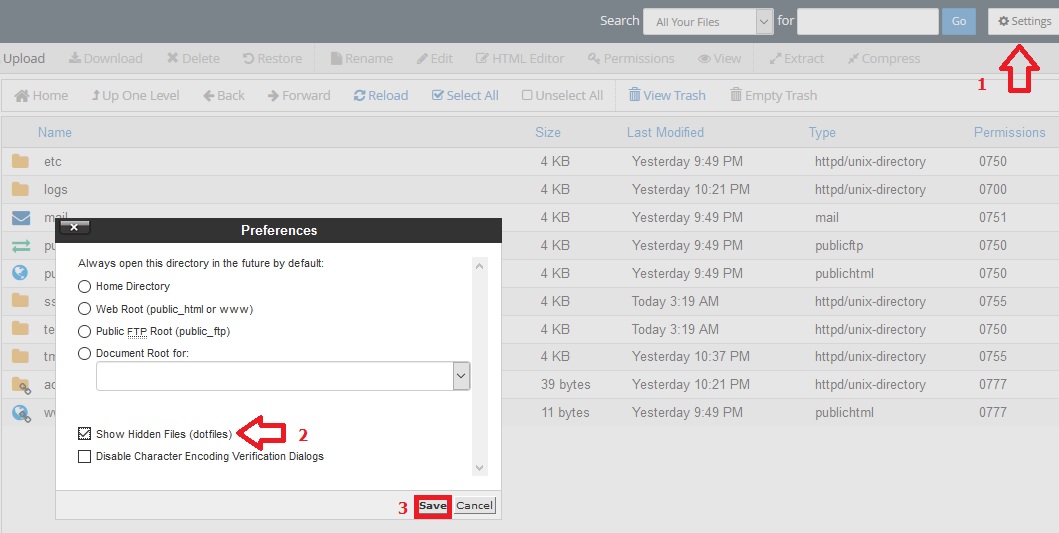Screen dimensions: 1059x533
Task: Select the logs folder name
Action: pyautogui.click(x=55, y=190)
